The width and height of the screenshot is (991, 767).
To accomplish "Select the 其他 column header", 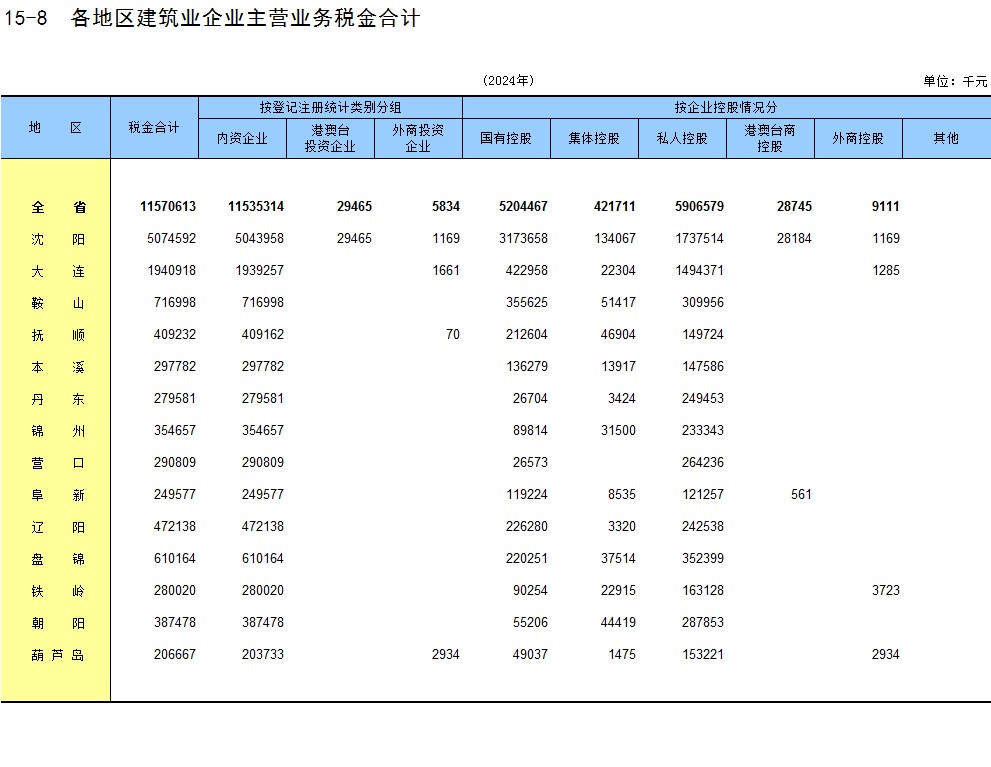I will pyautogui.click(x=946, y=138).
